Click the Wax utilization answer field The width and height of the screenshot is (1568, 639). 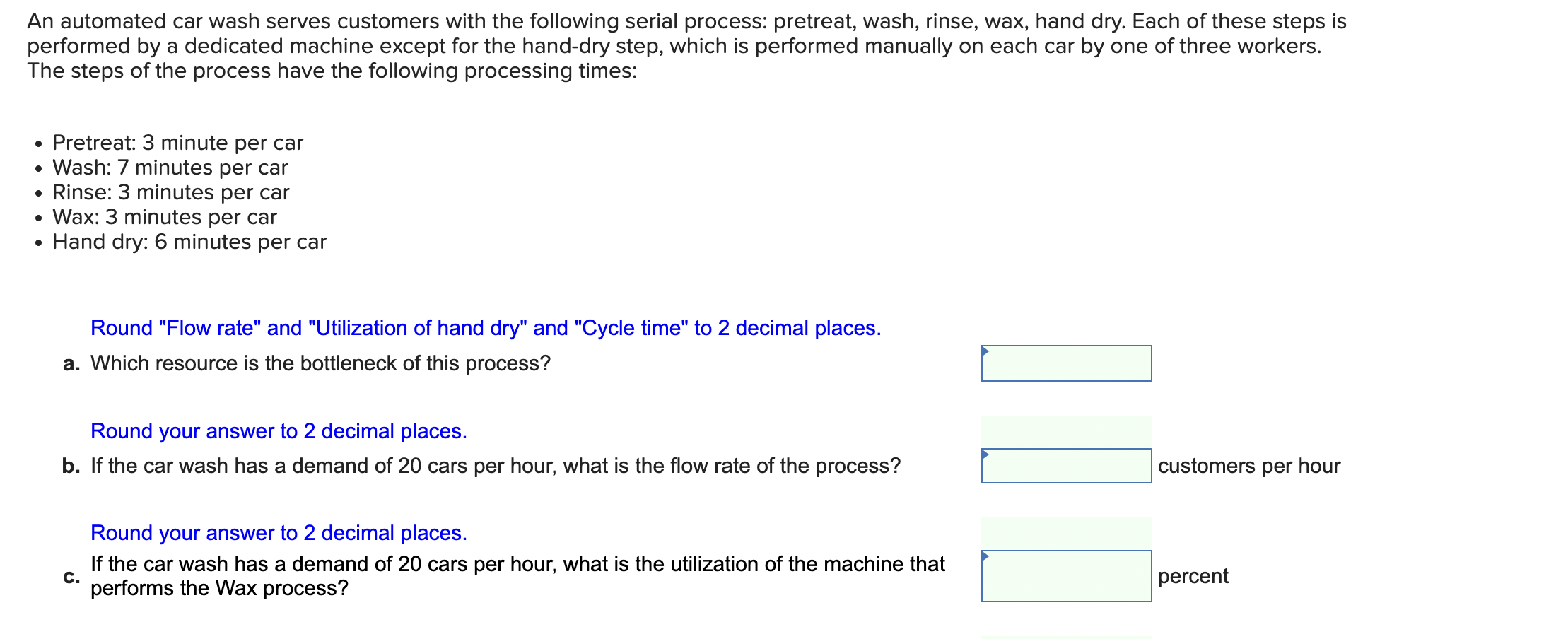pos(1066,577)
